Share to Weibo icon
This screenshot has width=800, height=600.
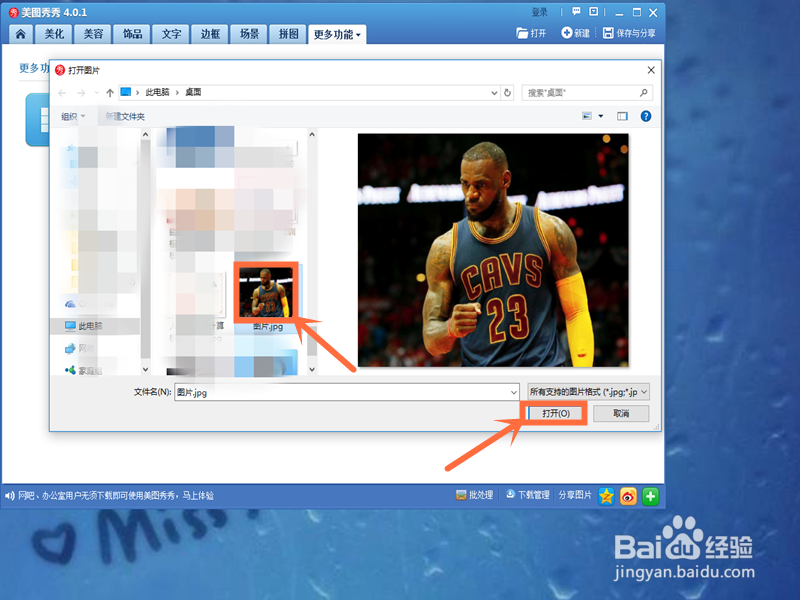(629, 496)
